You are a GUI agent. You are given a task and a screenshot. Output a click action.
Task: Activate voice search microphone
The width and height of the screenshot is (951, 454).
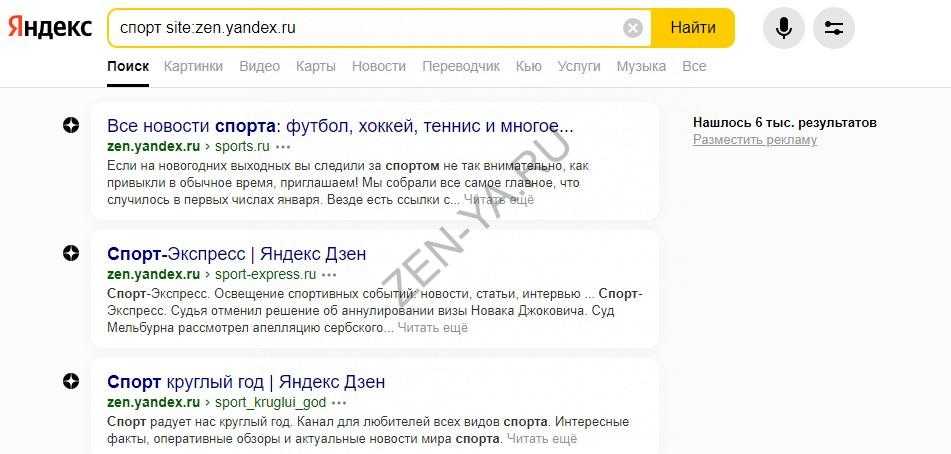click(783, 28)
